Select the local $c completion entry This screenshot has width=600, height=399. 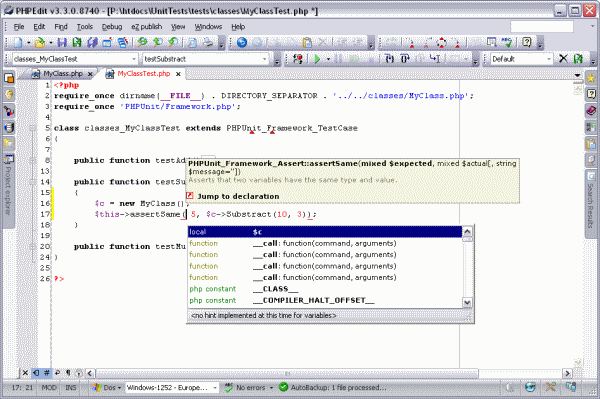[x=325, y=232]
